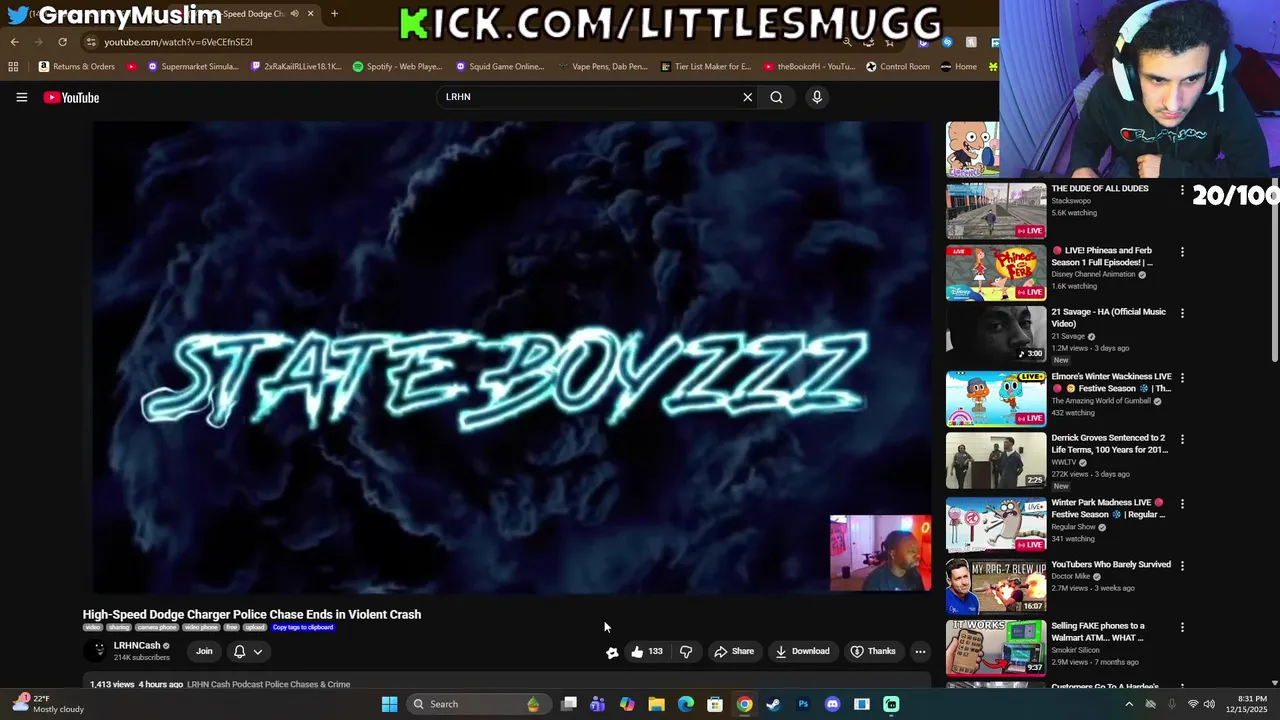
Task: Open options menu for YouTubers Who Barely Survived
Action: 1182,566
